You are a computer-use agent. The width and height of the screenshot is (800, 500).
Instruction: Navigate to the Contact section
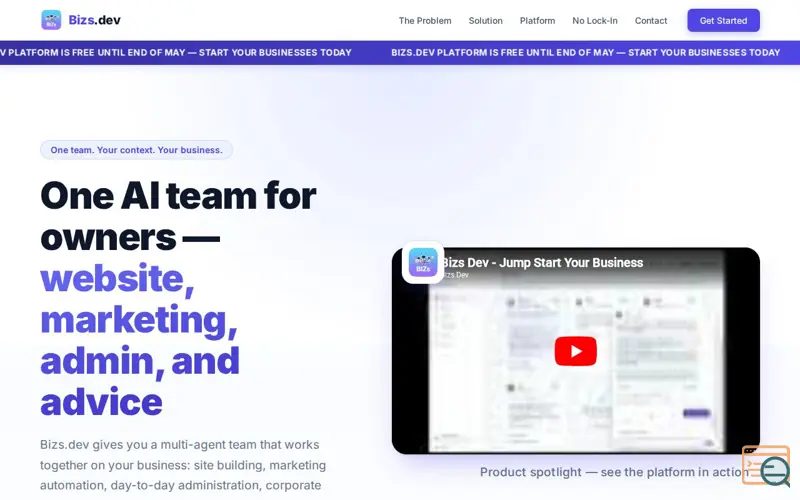(x=651, y=21)
